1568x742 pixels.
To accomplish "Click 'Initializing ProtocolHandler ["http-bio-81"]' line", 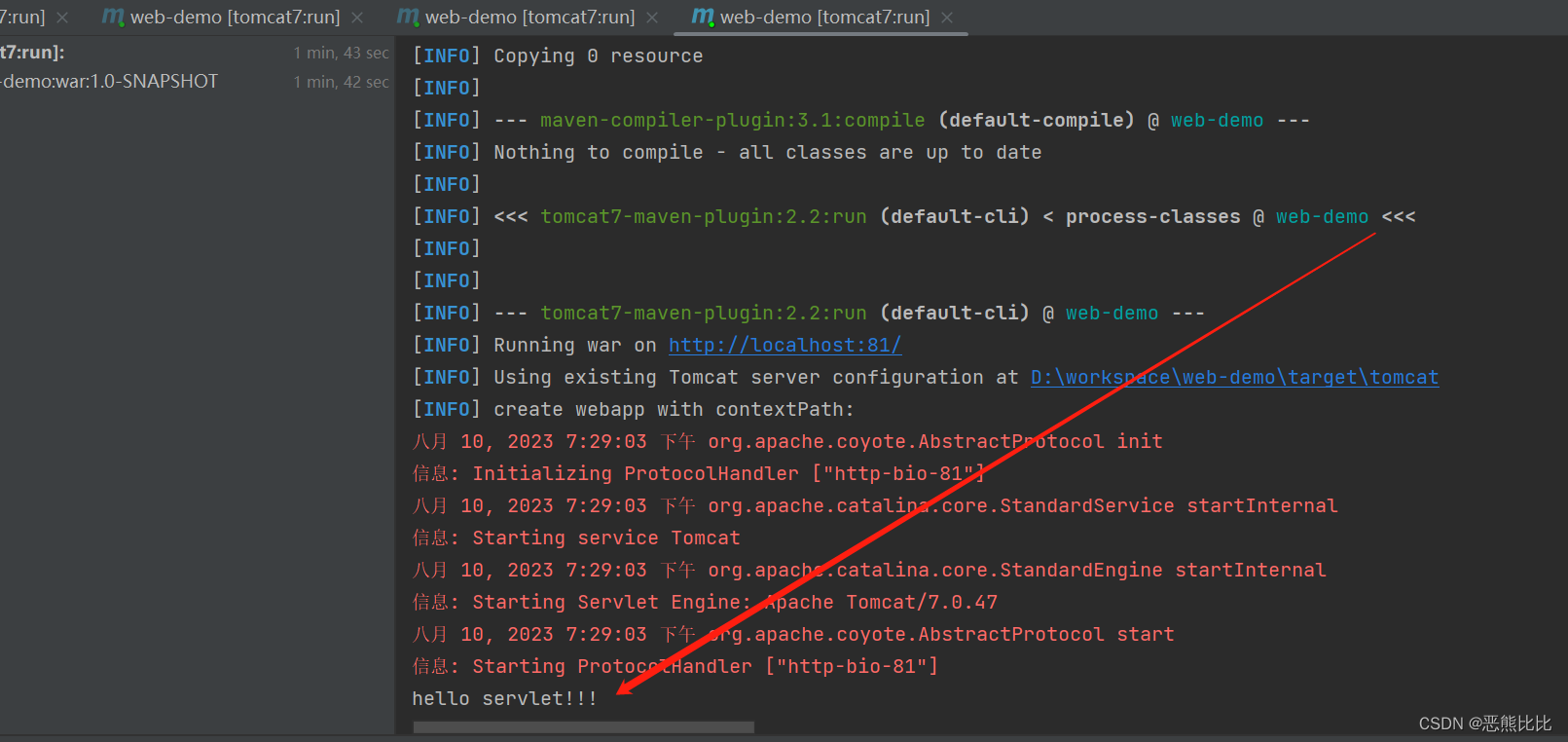I will [728, 473].
